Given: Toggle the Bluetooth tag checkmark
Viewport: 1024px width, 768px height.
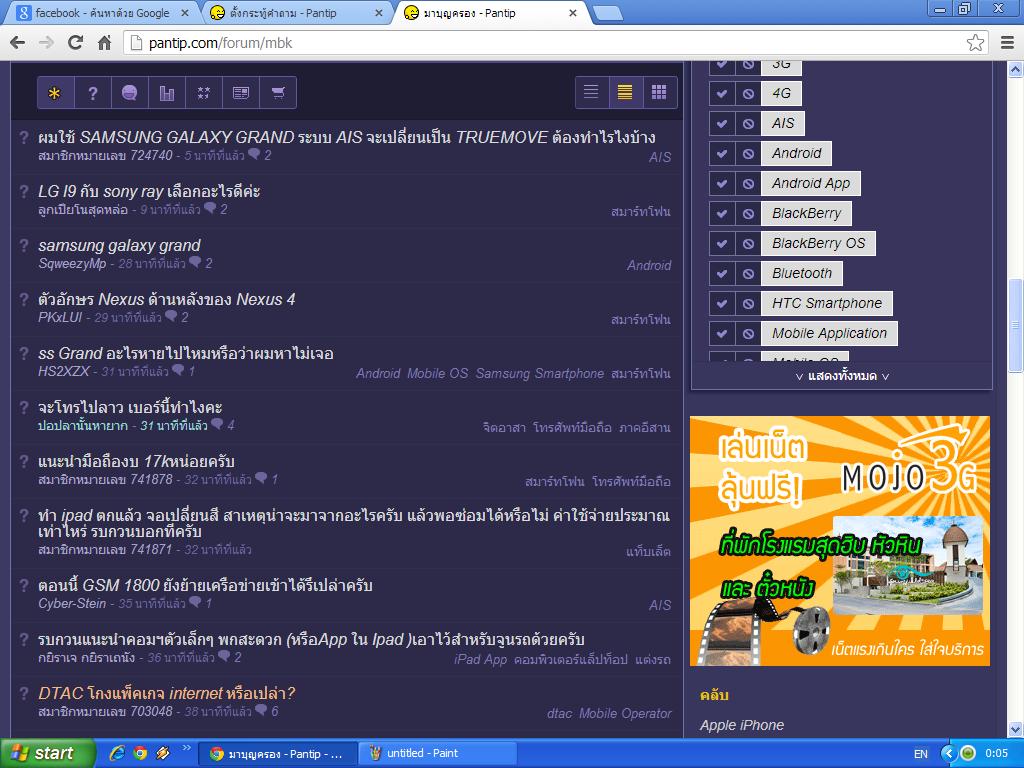Looking at the screenshot, I should 722,274.
